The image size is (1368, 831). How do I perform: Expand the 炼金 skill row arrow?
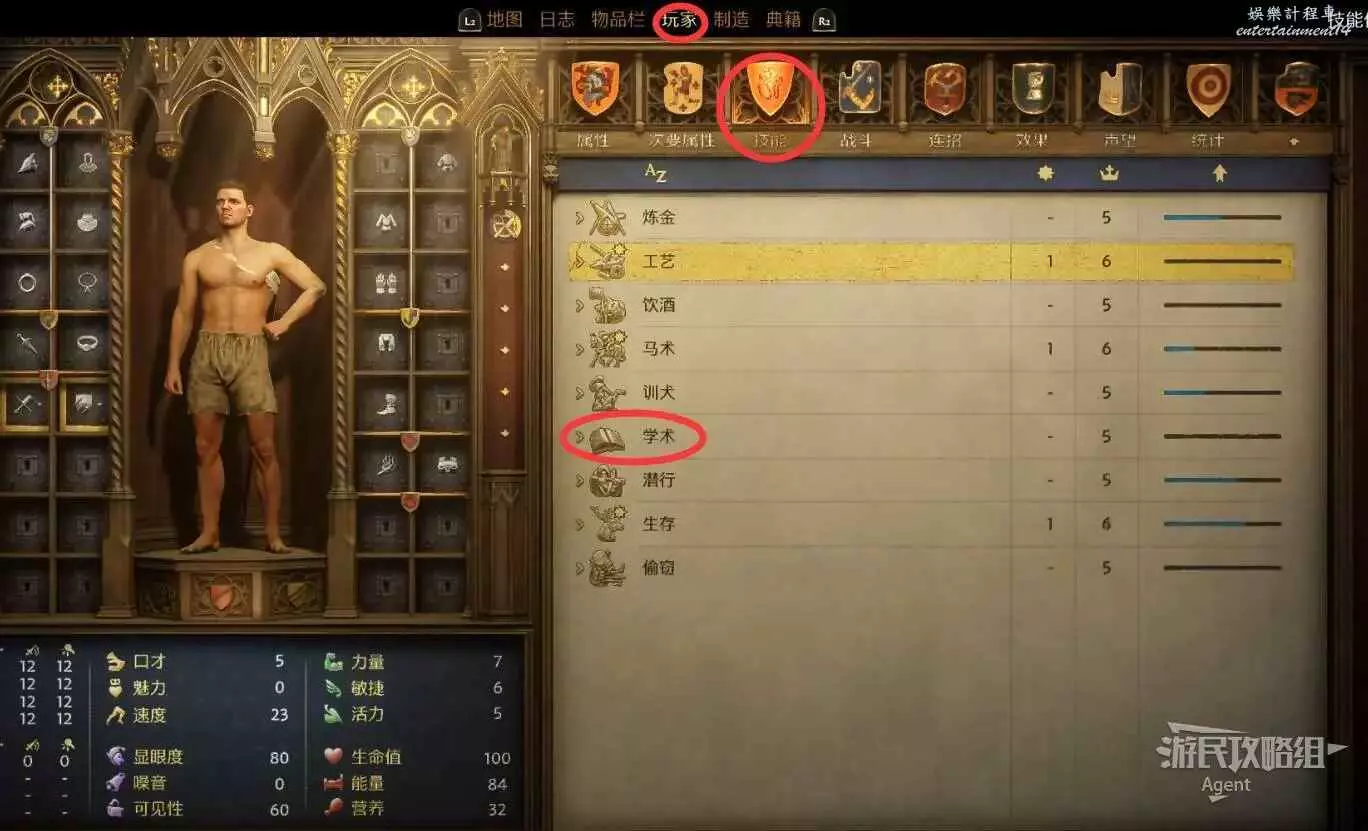pos(578,218)
